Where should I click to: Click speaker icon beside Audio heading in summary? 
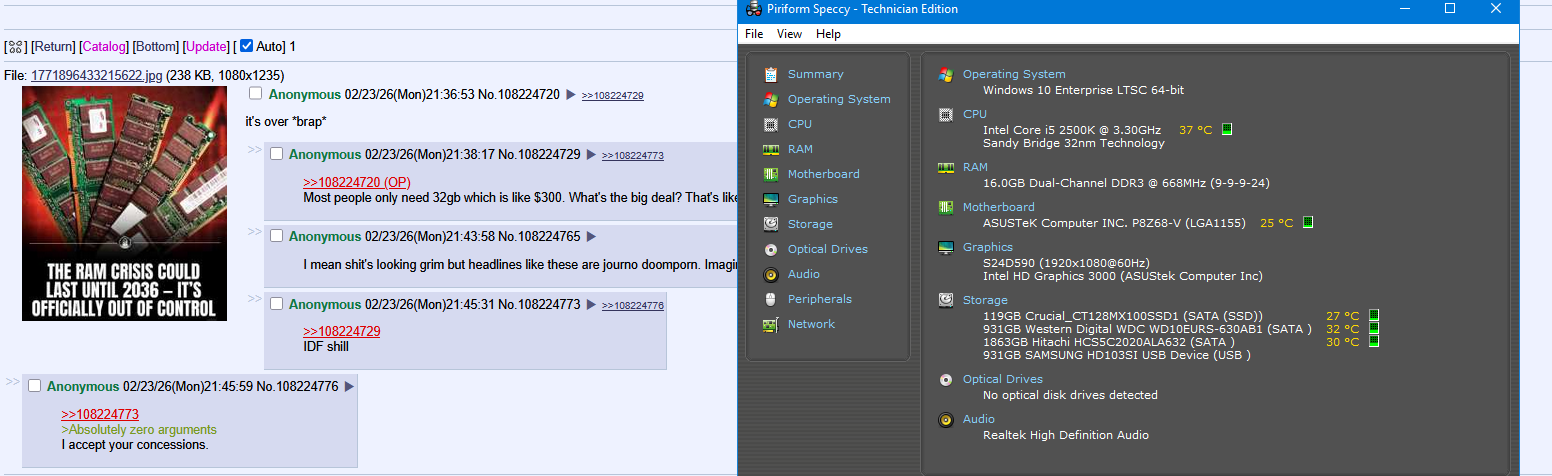point(945,419)
